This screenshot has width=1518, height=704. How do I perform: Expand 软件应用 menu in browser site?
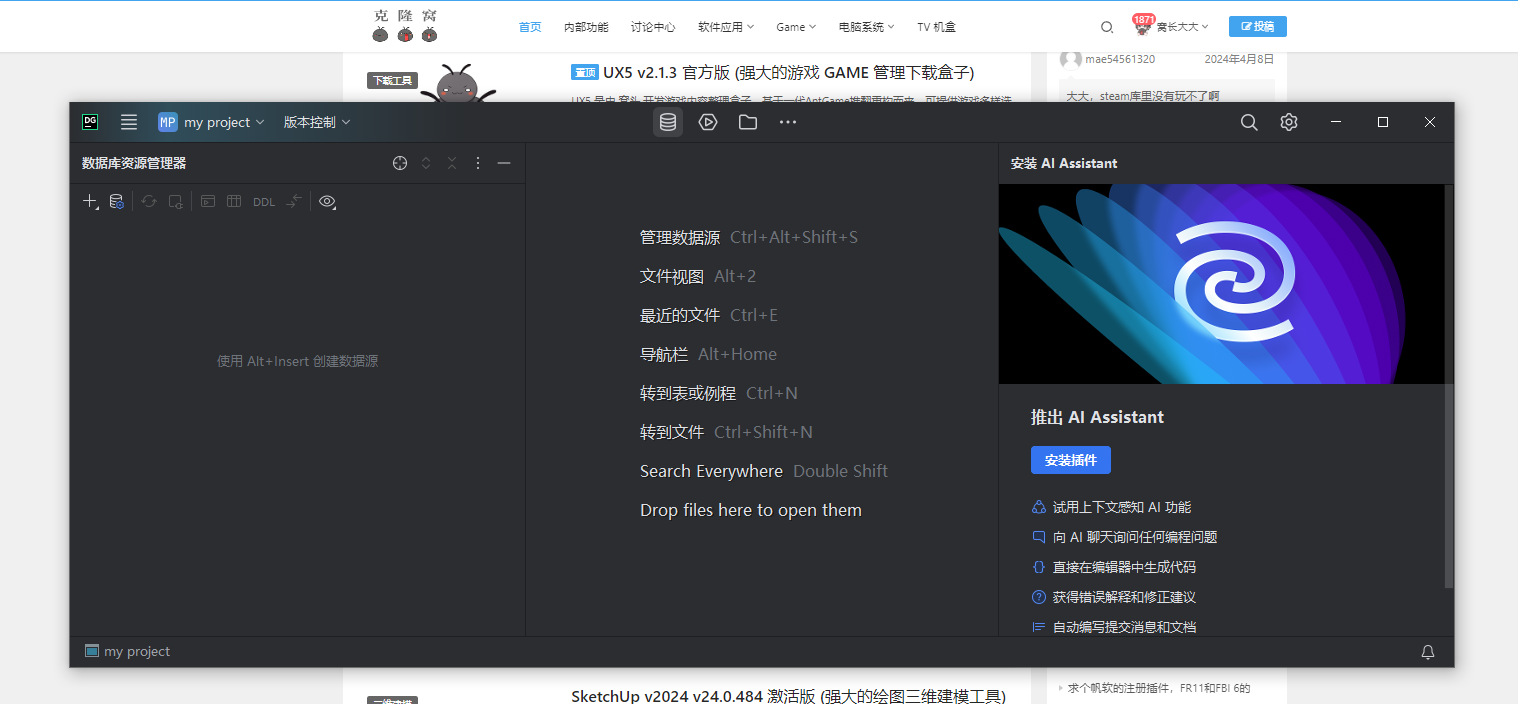[726, 27]
